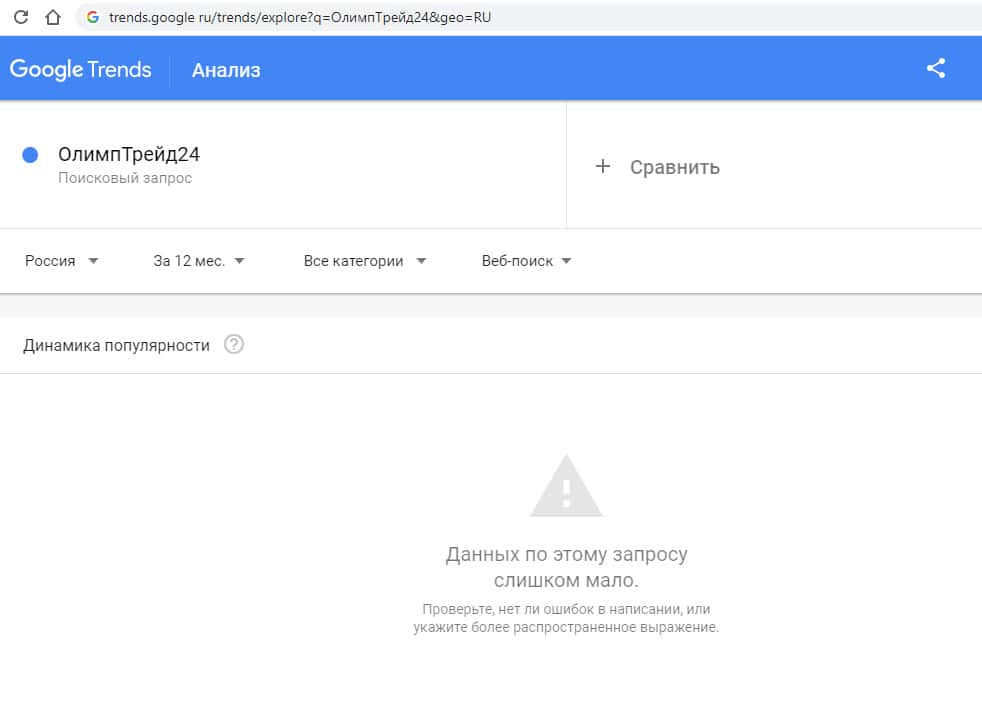Click the warning triangle icon
982x709 pixels.
tap(566, 486)
